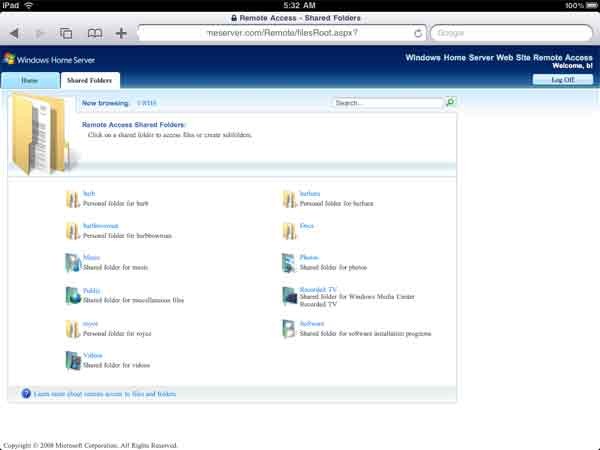Click the barb personal folder icon

click(72, 199)
